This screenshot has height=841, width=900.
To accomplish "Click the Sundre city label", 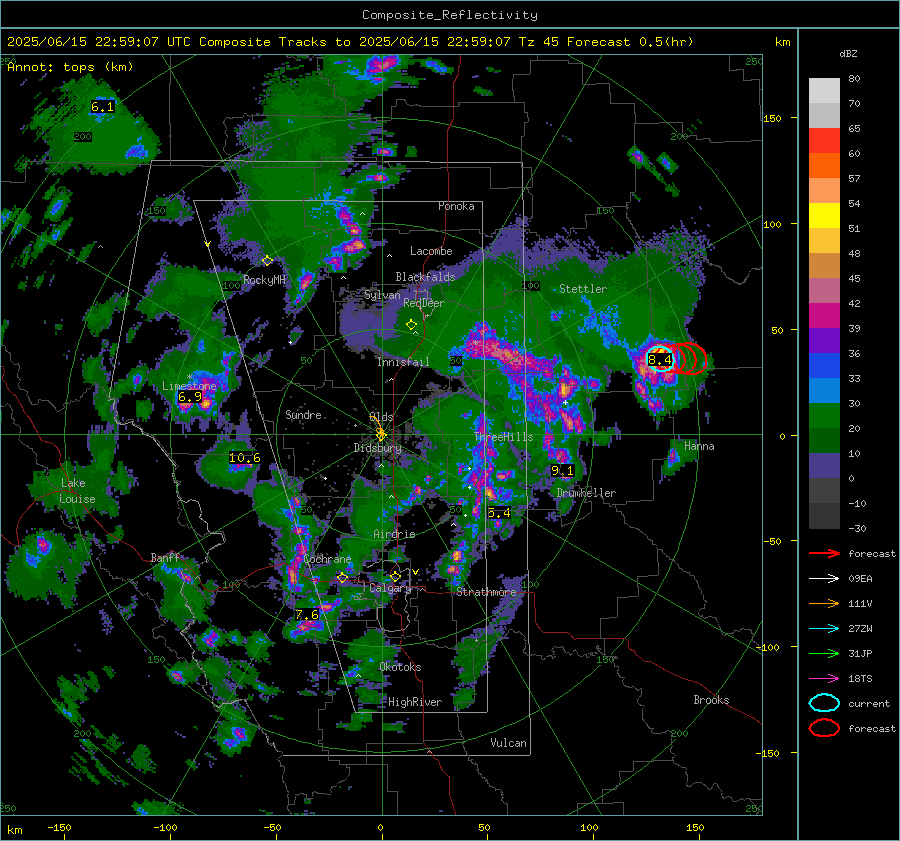I will [303, 414].
